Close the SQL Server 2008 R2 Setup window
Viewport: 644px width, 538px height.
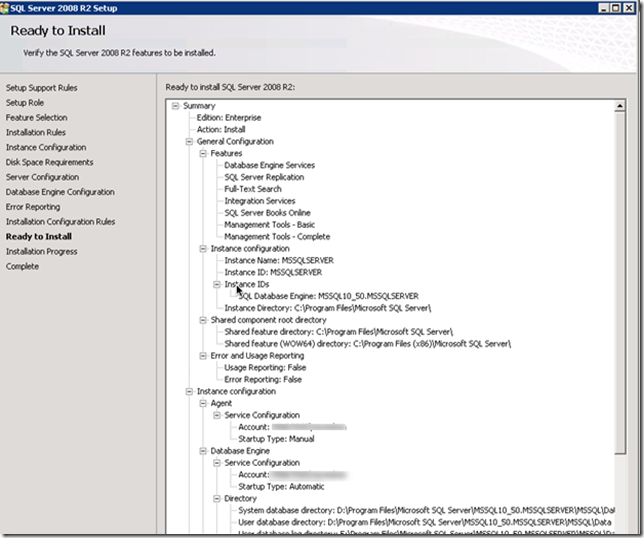pyautogui.click(x=628, y=8)
